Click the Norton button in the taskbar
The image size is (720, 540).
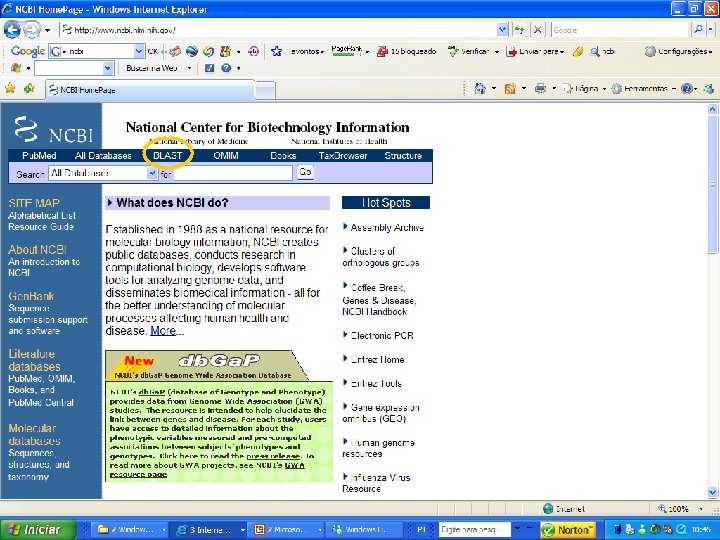pos(568,530)
